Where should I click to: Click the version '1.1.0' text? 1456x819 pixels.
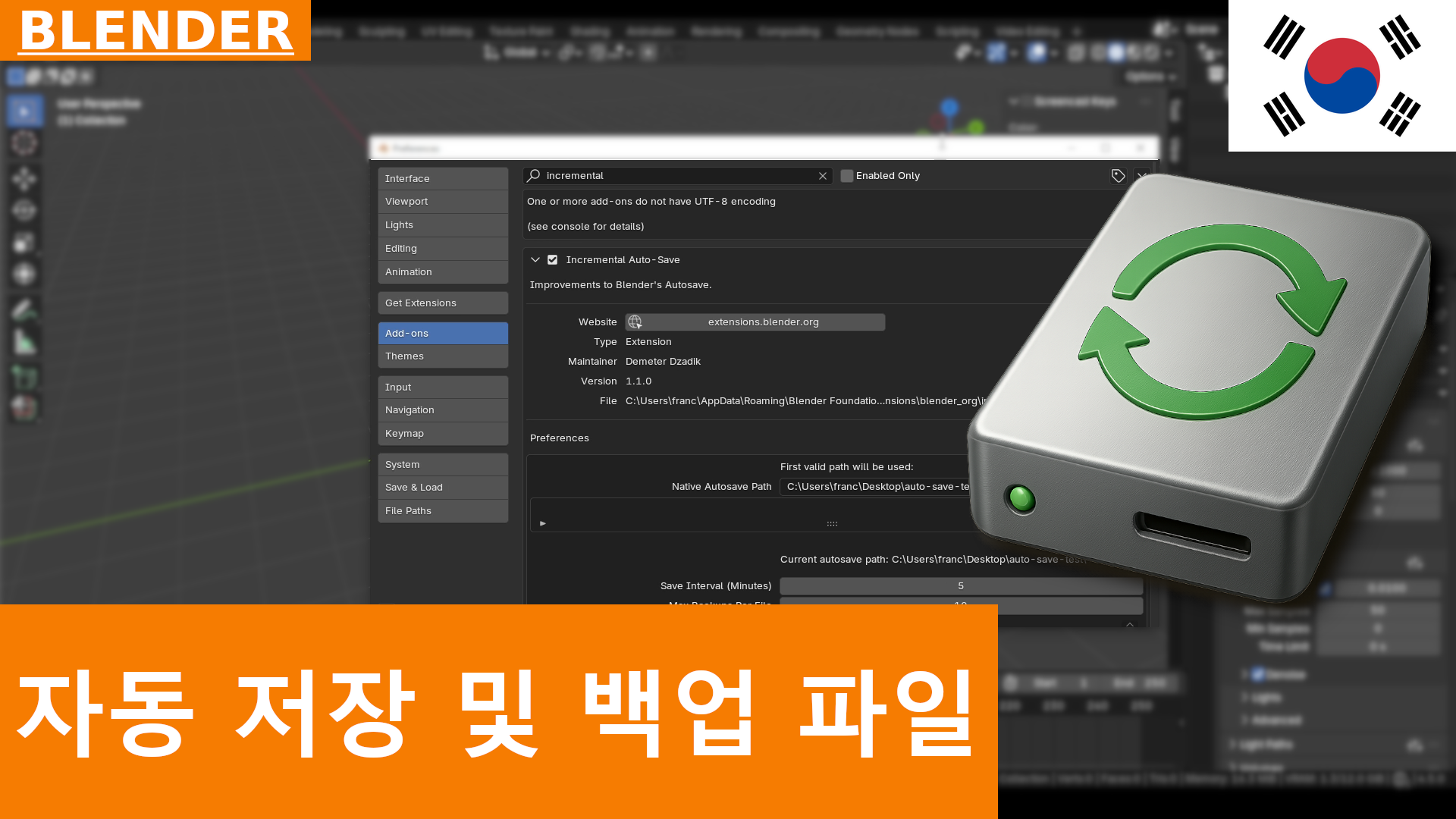click(x=639, y=381)
